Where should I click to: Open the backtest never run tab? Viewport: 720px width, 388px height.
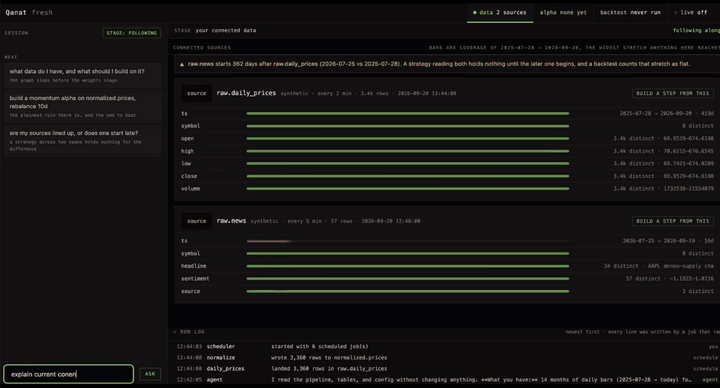coord(630,12)
